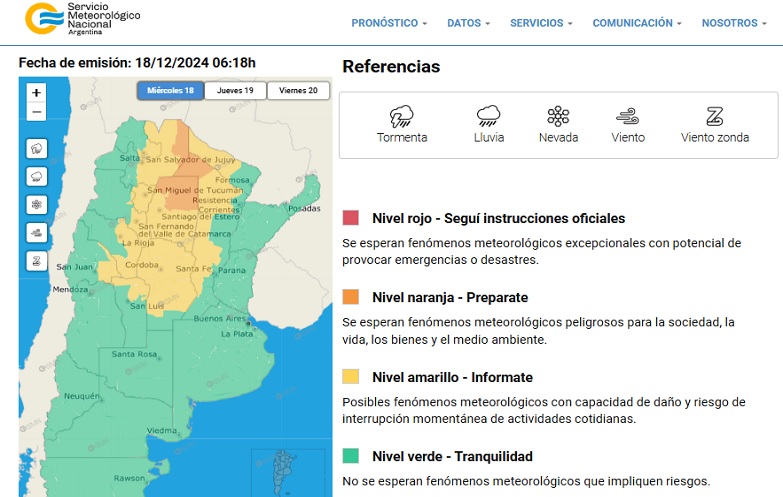Expand the Datos dropdown menu
The image size is (783, 497).
point(468,23)
